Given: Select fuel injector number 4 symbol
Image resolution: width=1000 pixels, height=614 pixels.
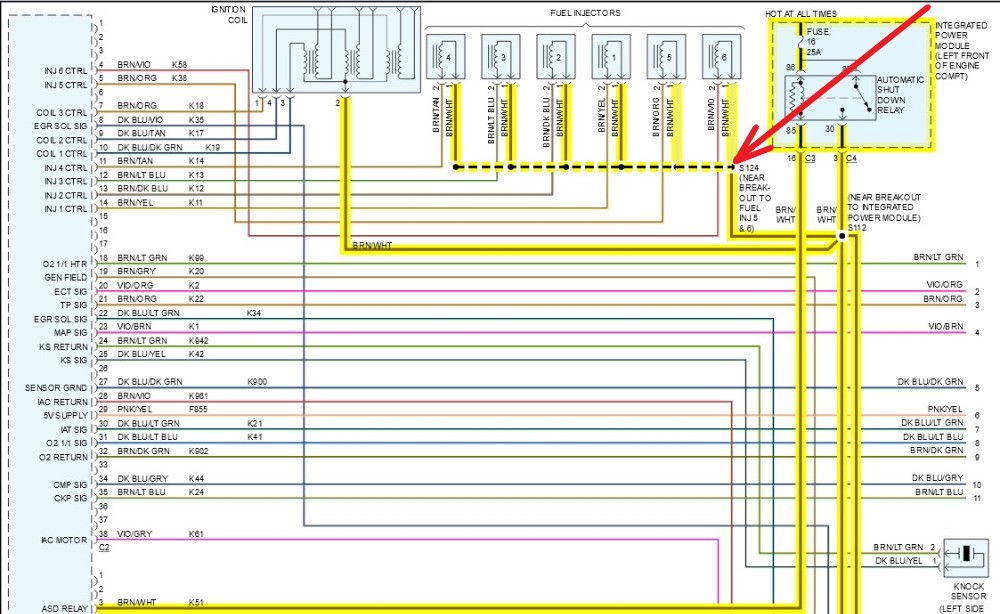Looking at the screenshot, I should (446, 58).
